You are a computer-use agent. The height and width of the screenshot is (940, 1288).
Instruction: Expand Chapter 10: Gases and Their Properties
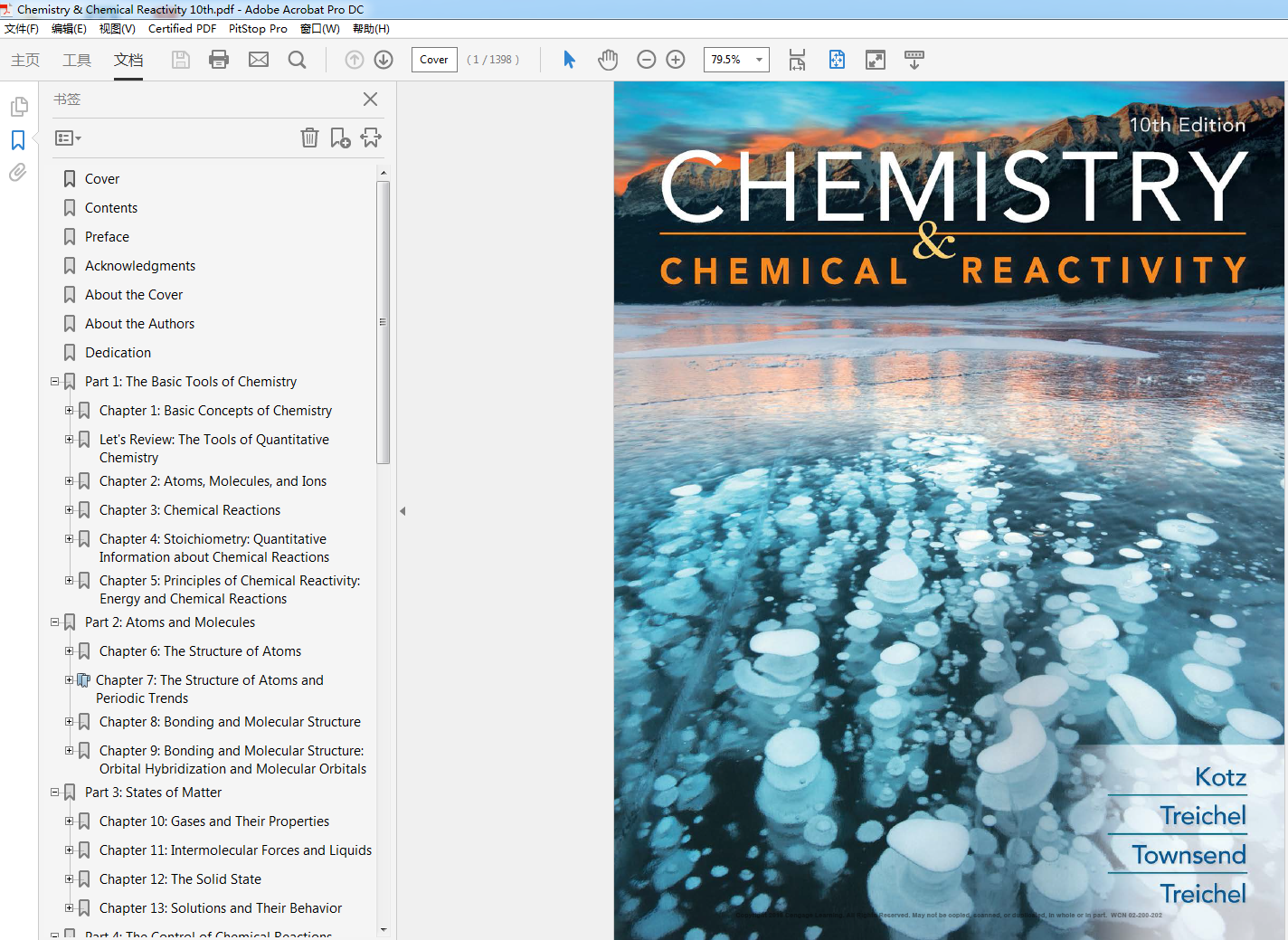[69, 821]
